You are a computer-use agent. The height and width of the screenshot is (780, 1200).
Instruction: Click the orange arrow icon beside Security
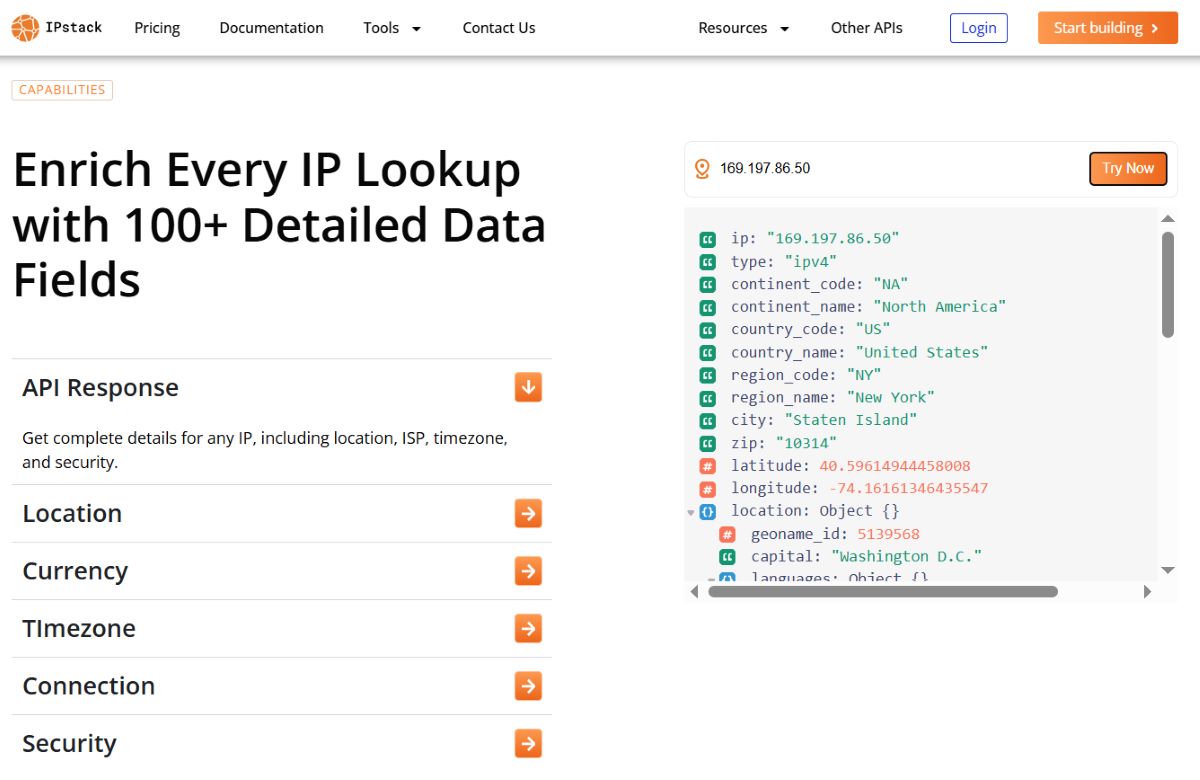527,743
